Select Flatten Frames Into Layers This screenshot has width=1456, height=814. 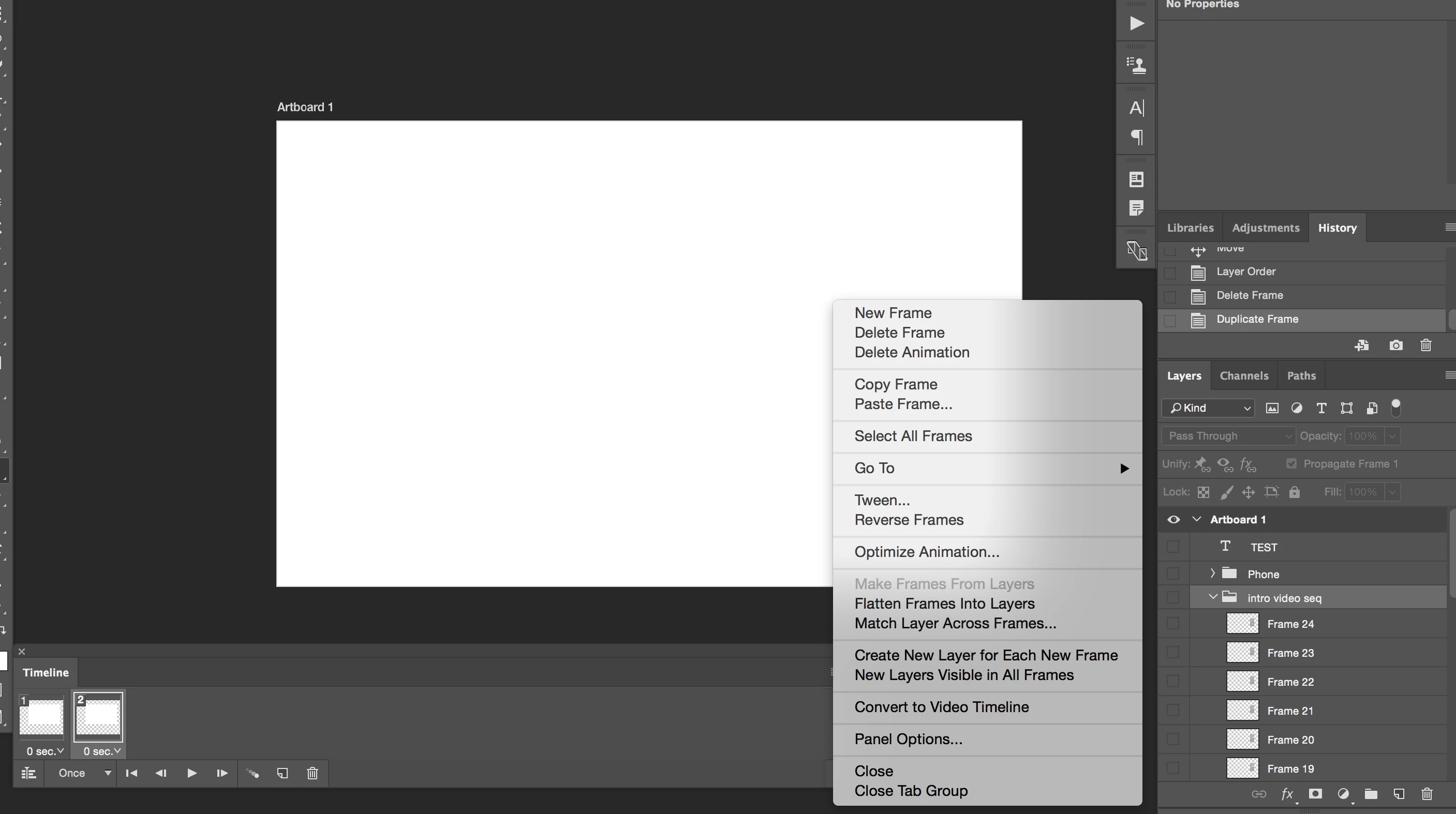click(944, 604)
